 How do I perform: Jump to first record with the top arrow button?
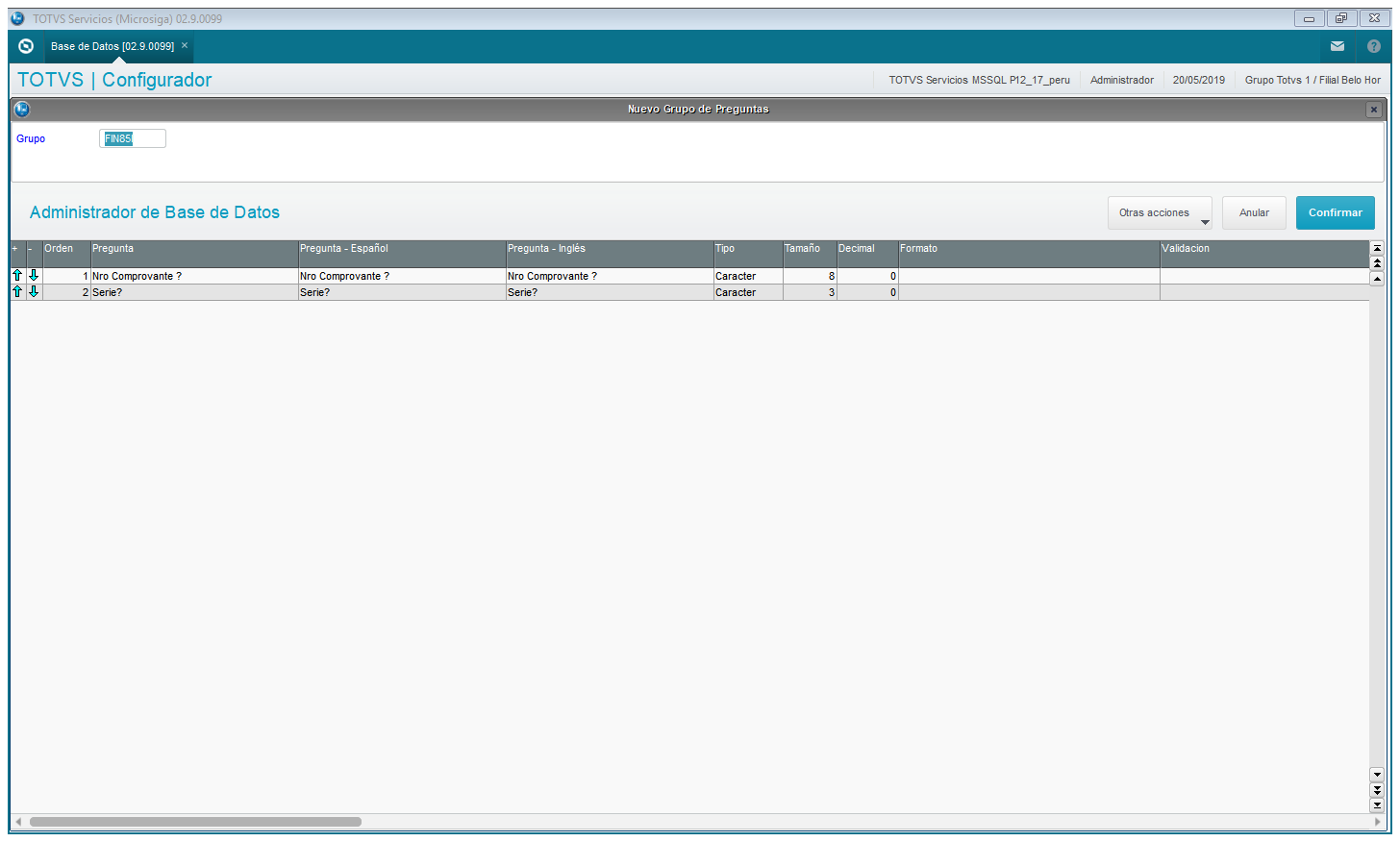pos(1377,248)
